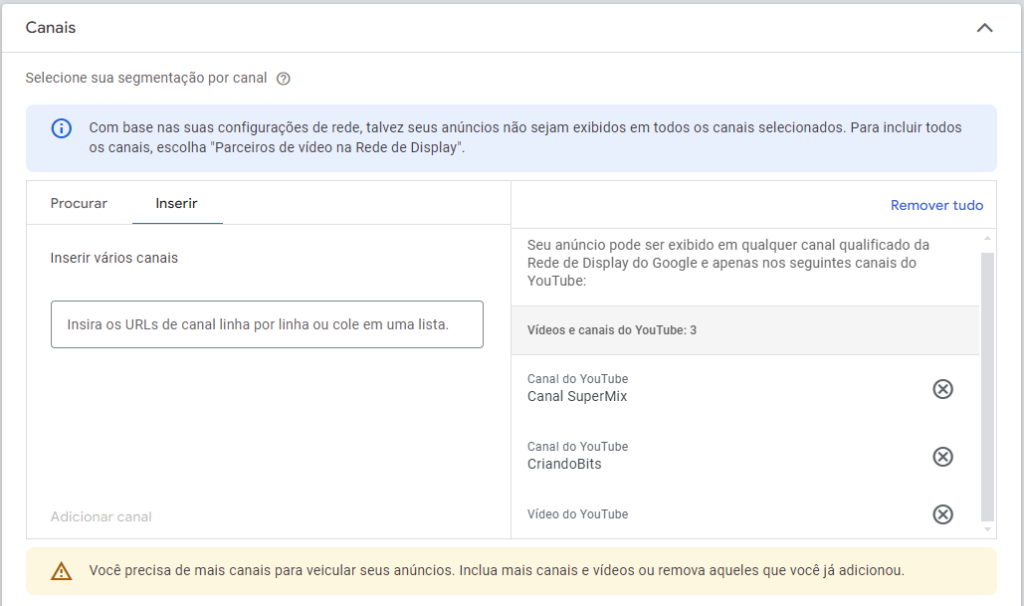
Task: Open help for channel segmentation
Action: point(283,77)
